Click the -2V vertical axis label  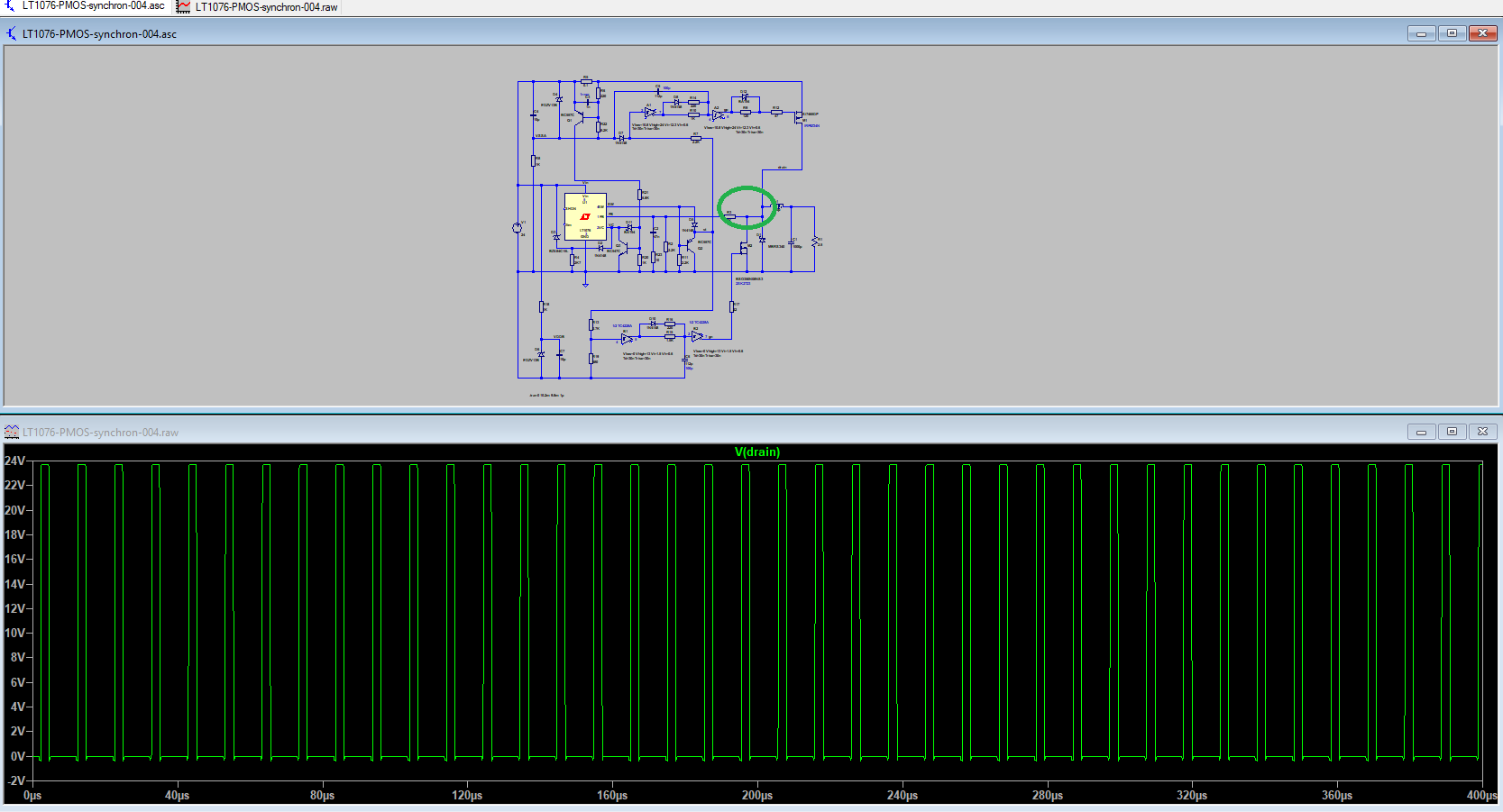(x=14, y=780)
